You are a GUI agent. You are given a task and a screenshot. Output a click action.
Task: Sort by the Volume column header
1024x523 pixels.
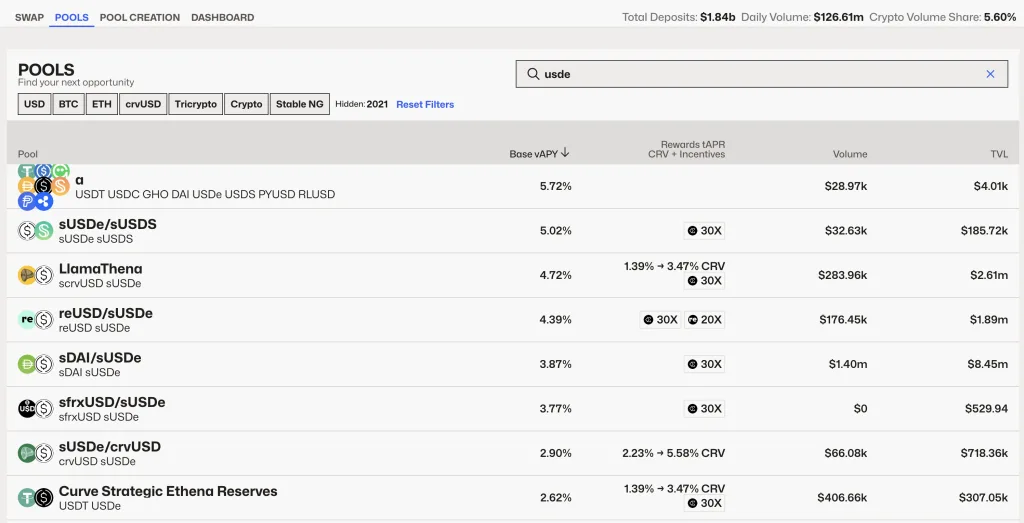coord(850,155)
